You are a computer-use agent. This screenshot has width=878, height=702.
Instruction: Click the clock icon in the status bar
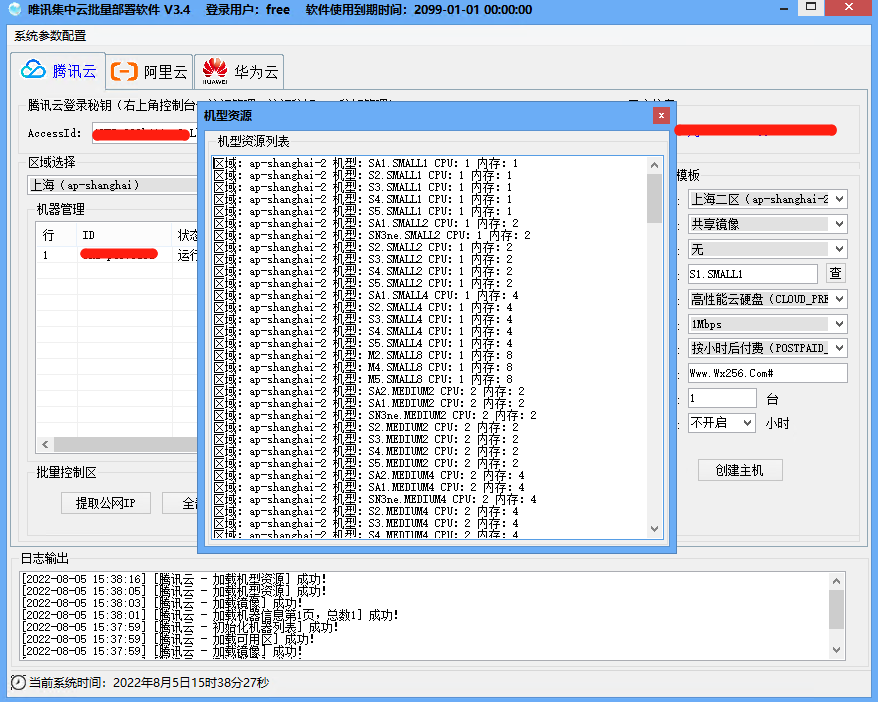[x=18, y=682]
